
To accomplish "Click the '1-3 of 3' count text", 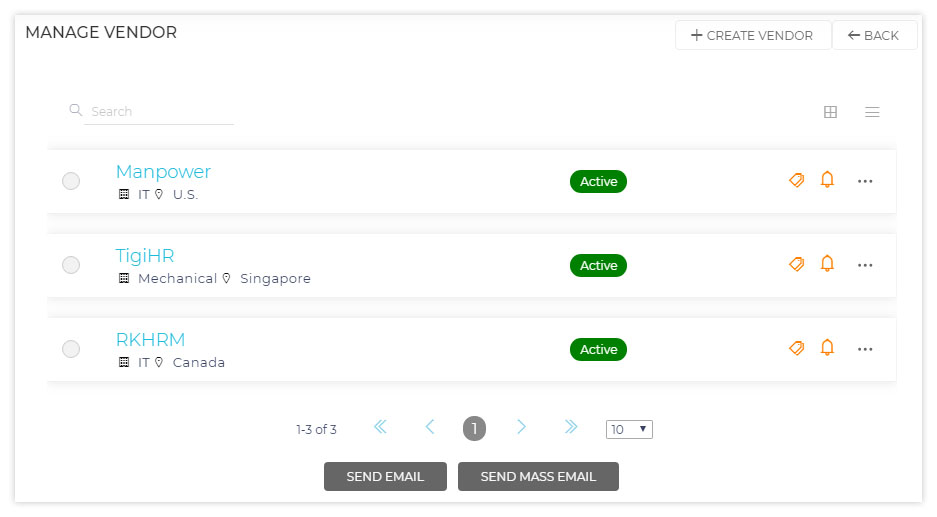I will point(316,429).
